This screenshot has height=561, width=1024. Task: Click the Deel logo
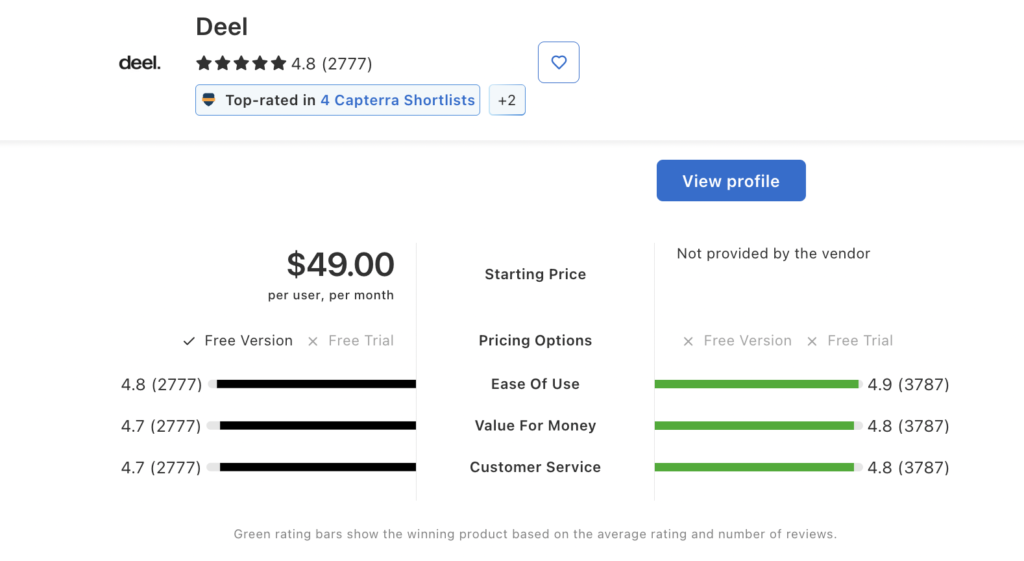click(139, 63)
